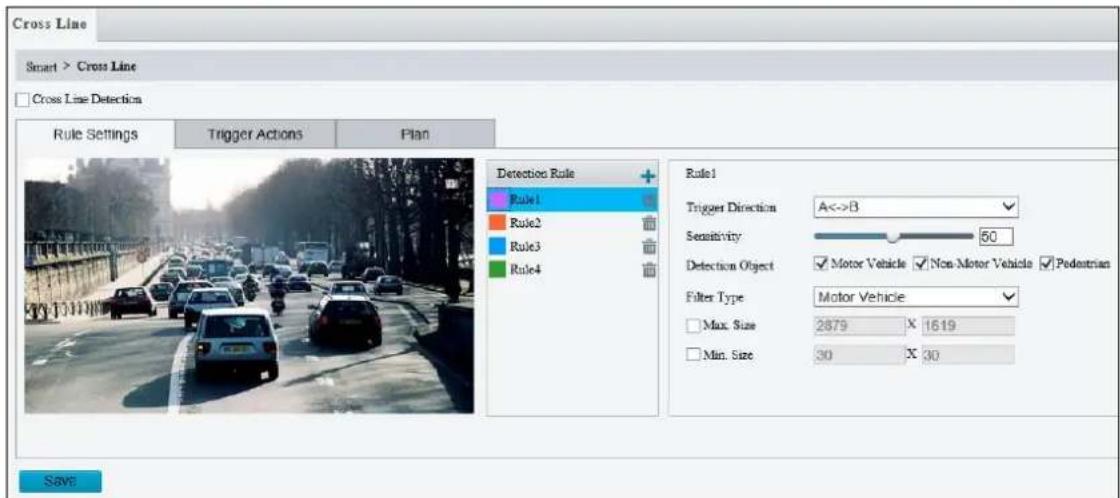
Task: Select Rule1 in detection rule list
Action: pyautogui.click(x=572, y=200)
